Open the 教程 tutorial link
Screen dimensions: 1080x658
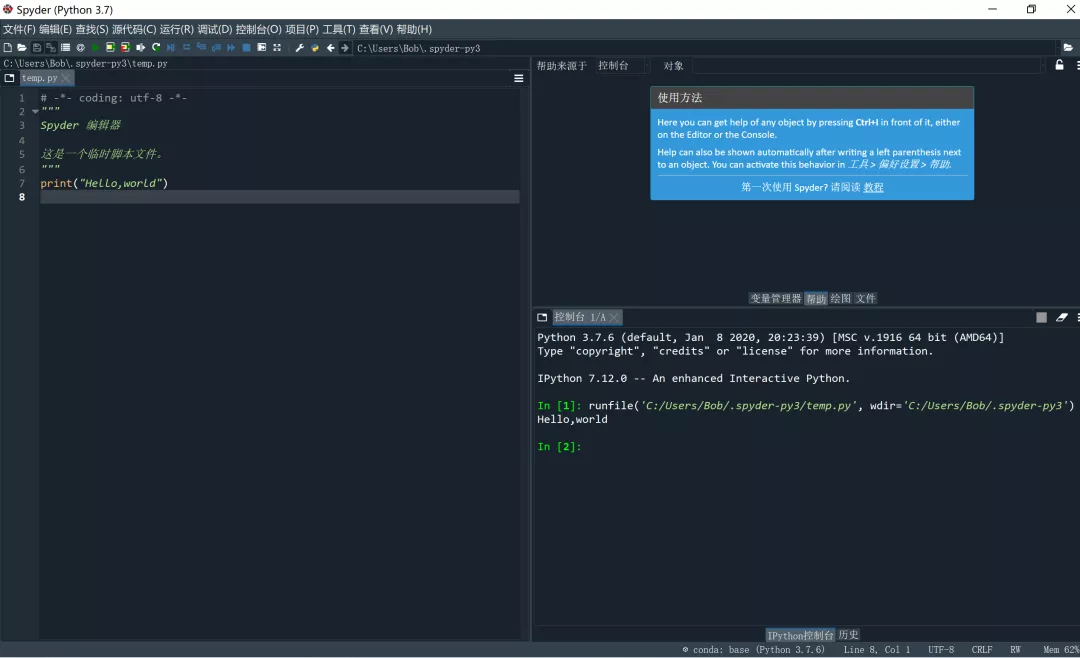click(873, 187)
